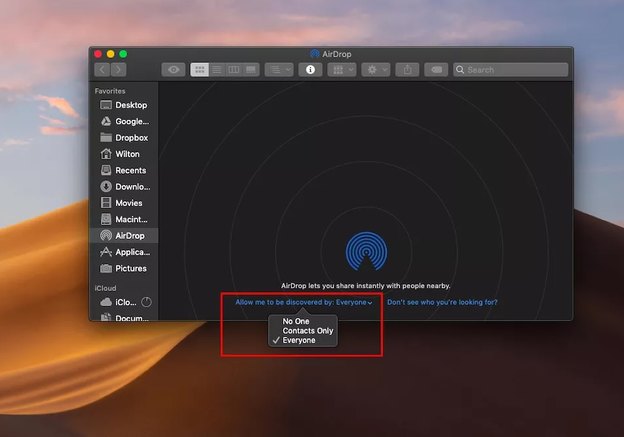The image size is (624, 437).
Task: Switch to list view in toolbar
Action: 217,70
